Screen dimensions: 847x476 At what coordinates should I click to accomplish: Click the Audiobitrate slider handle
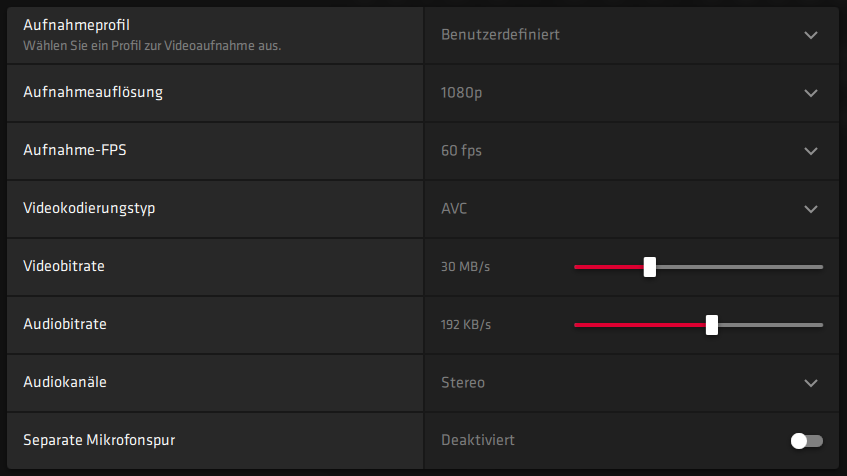click(712, 325)
